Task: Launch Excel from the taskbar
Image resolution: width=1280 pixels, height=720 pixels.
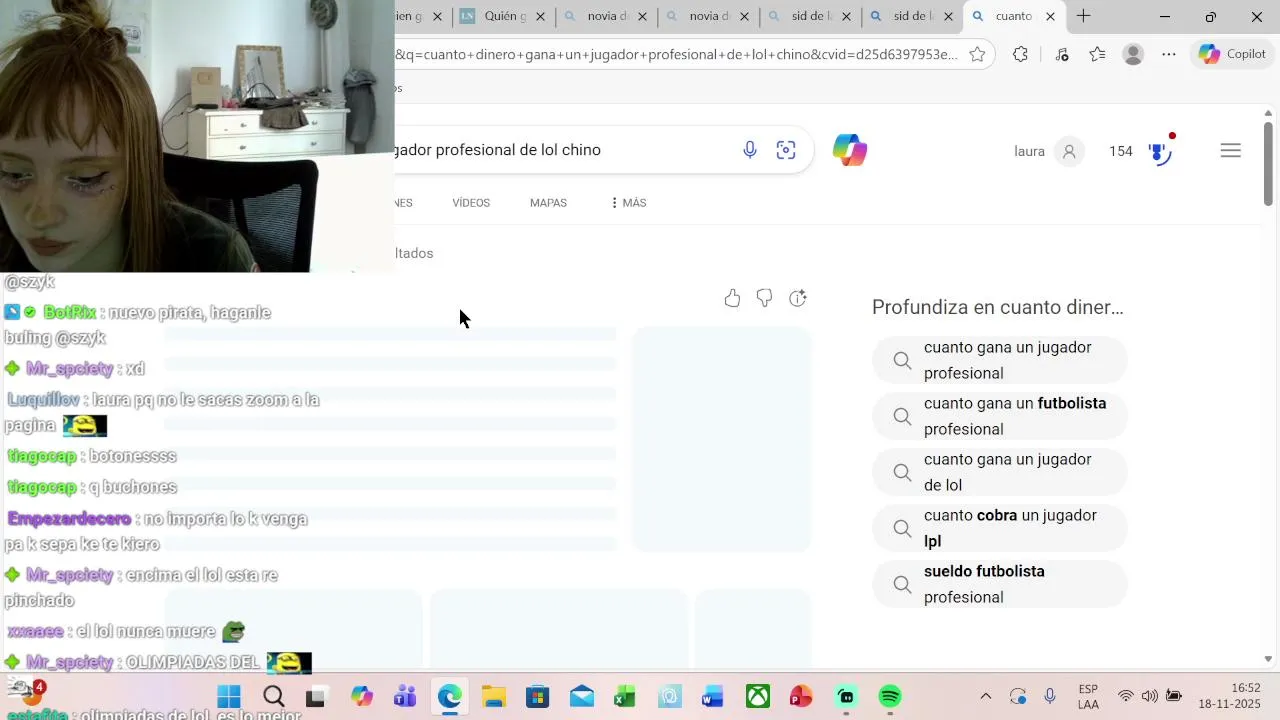Action: [x=625, y=697]
